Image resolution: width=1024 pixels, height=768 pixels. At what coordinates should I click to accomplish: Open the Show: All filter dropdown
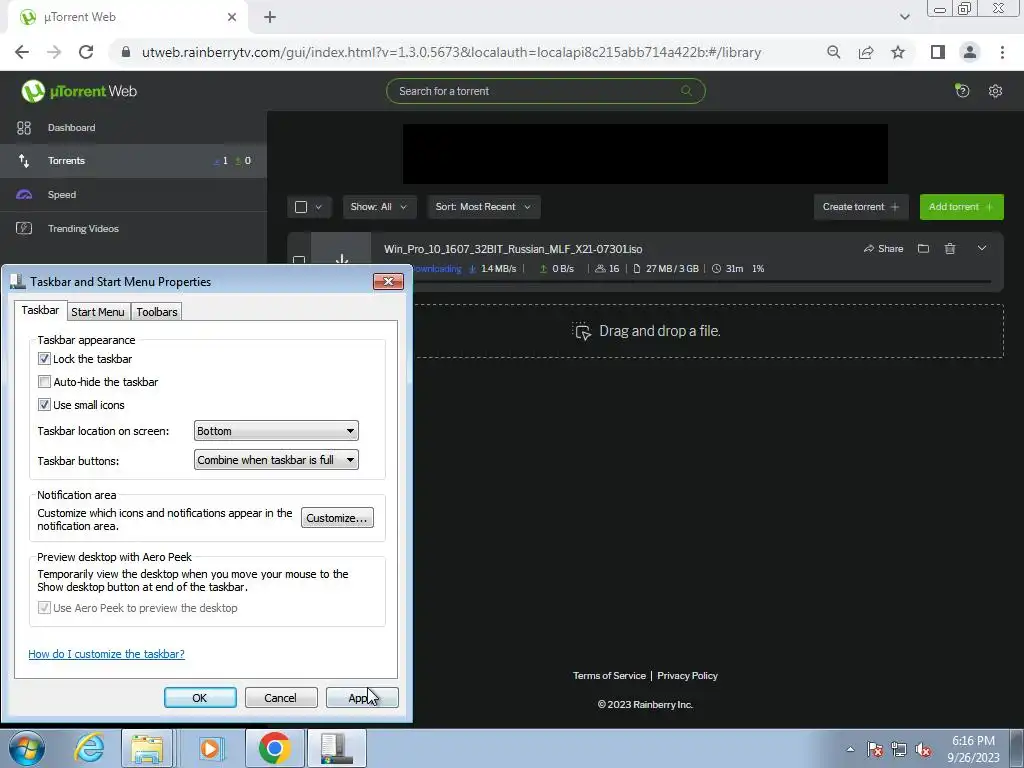379,207
